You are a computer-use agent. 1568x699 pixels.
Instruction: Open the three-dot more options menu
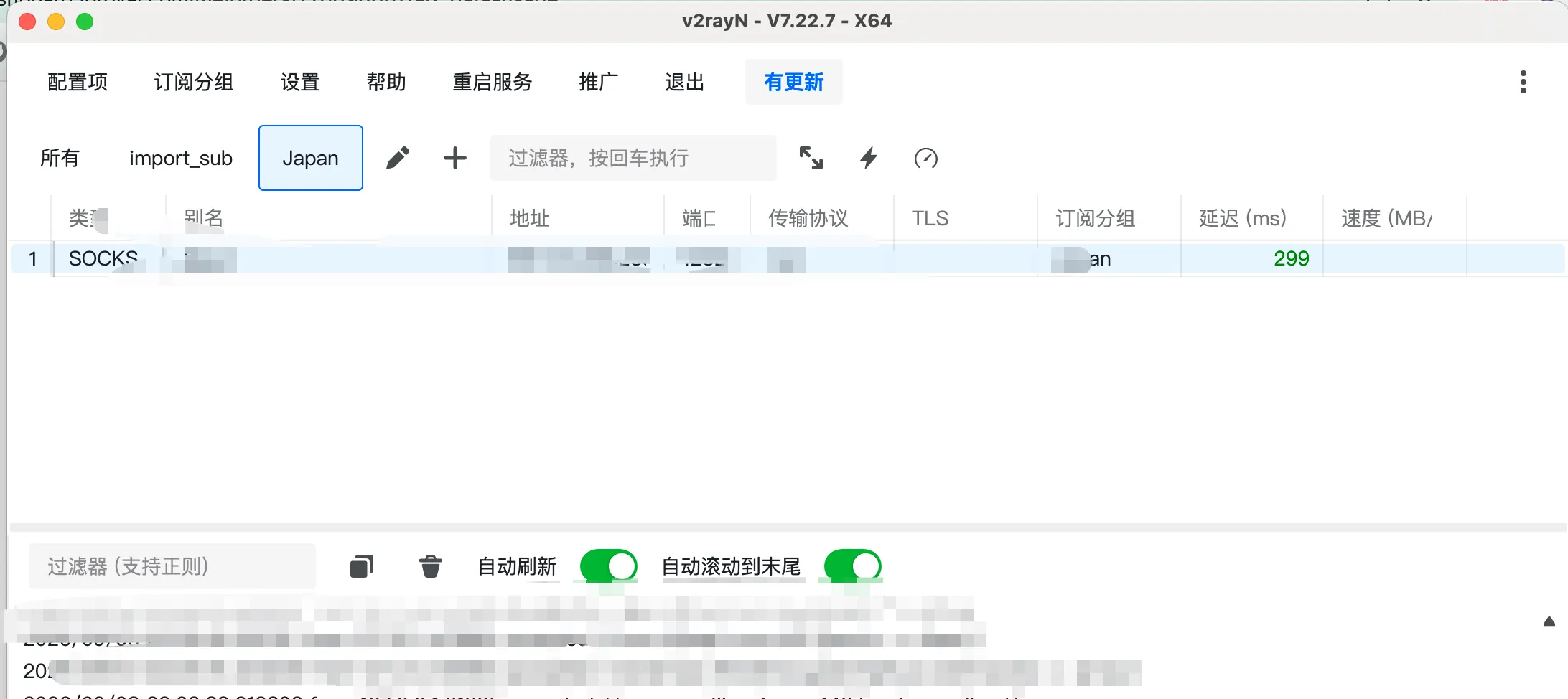point(1523,82)
